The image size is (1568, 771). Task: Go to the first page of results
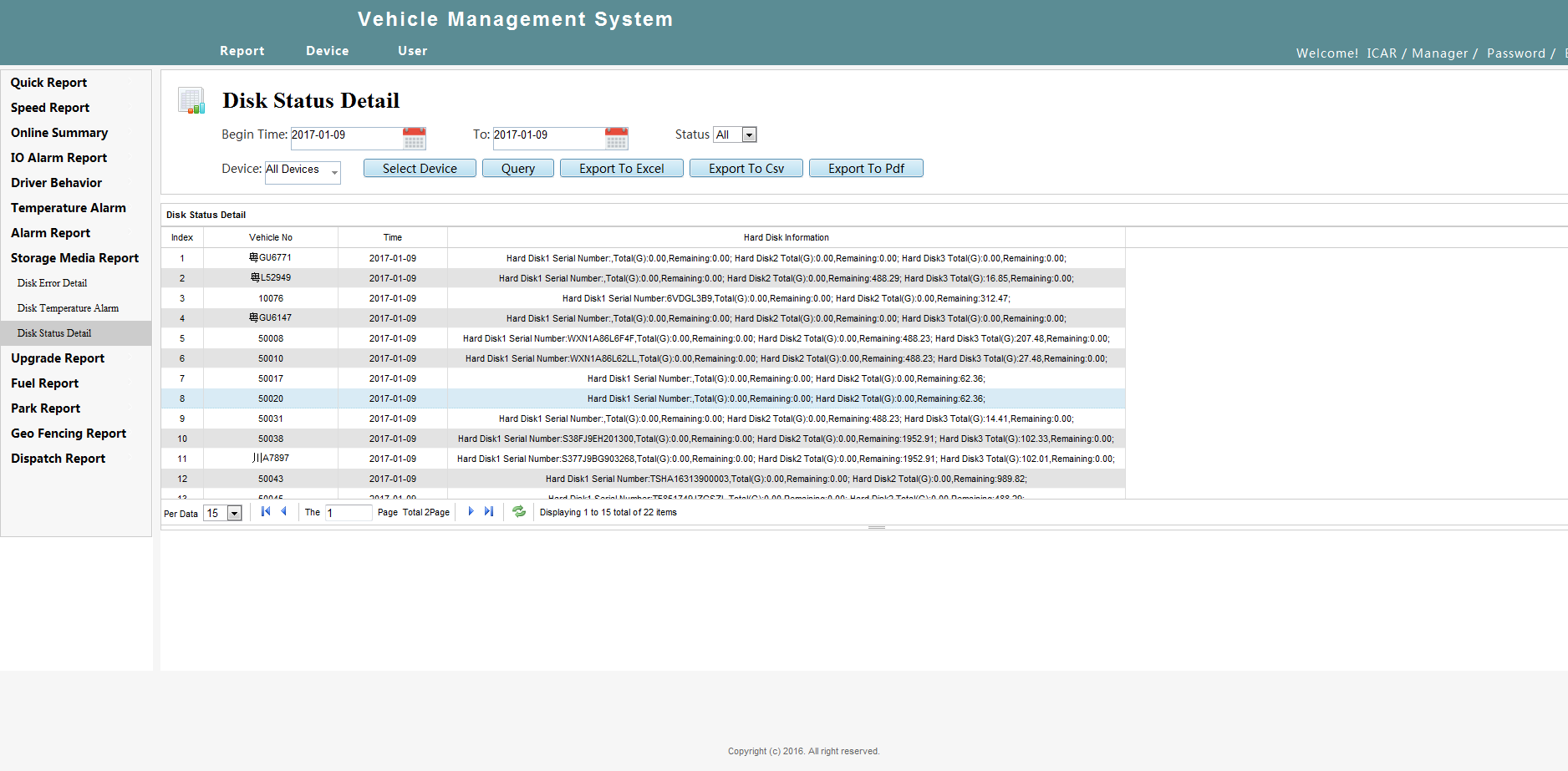point(266,512)
